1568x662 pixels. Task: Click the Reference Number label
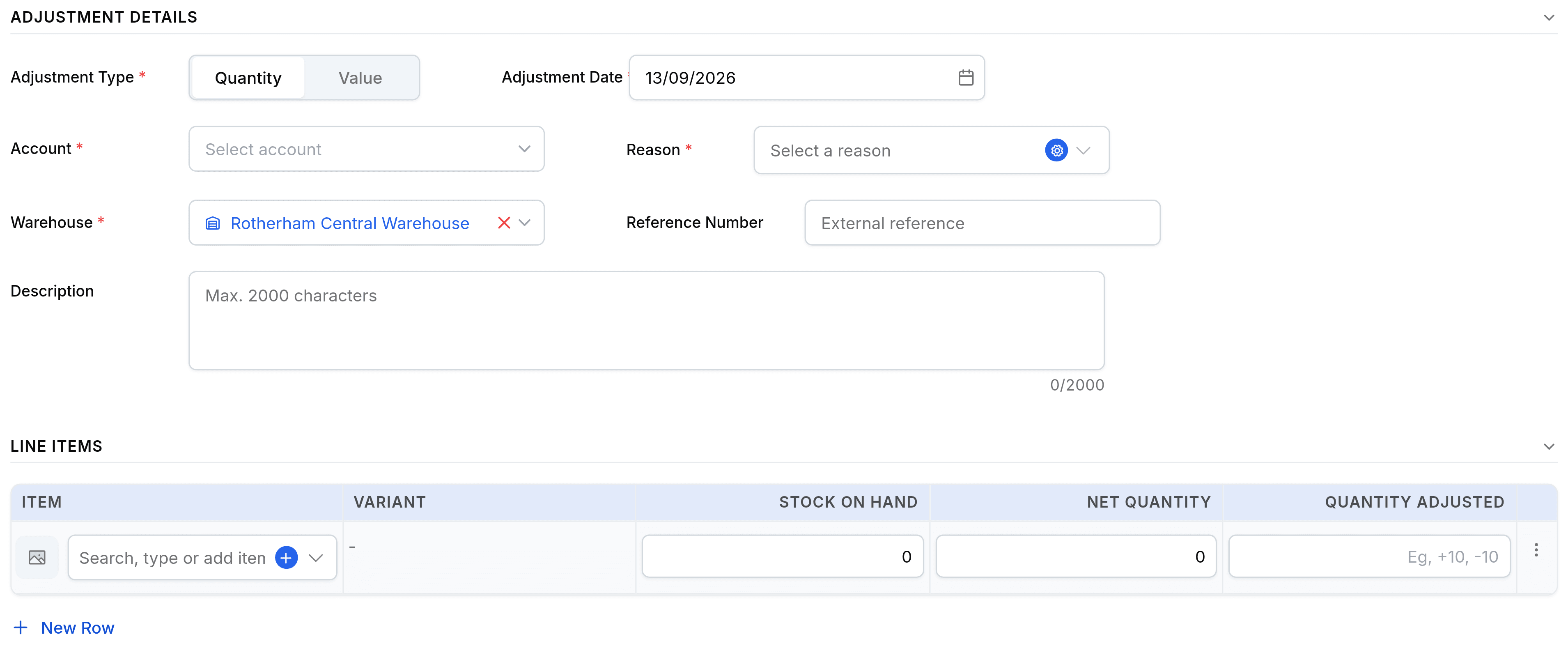(x=695, y=222)
